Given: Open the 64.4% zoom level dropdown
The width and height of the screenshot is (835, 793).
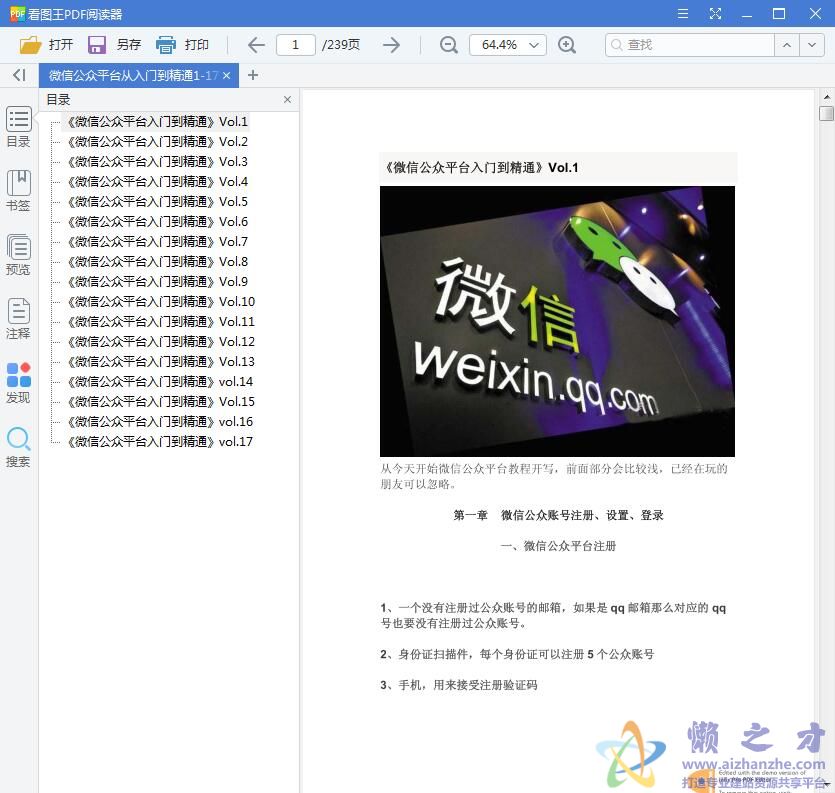Looking at the screenshot, I should point(508,45).
